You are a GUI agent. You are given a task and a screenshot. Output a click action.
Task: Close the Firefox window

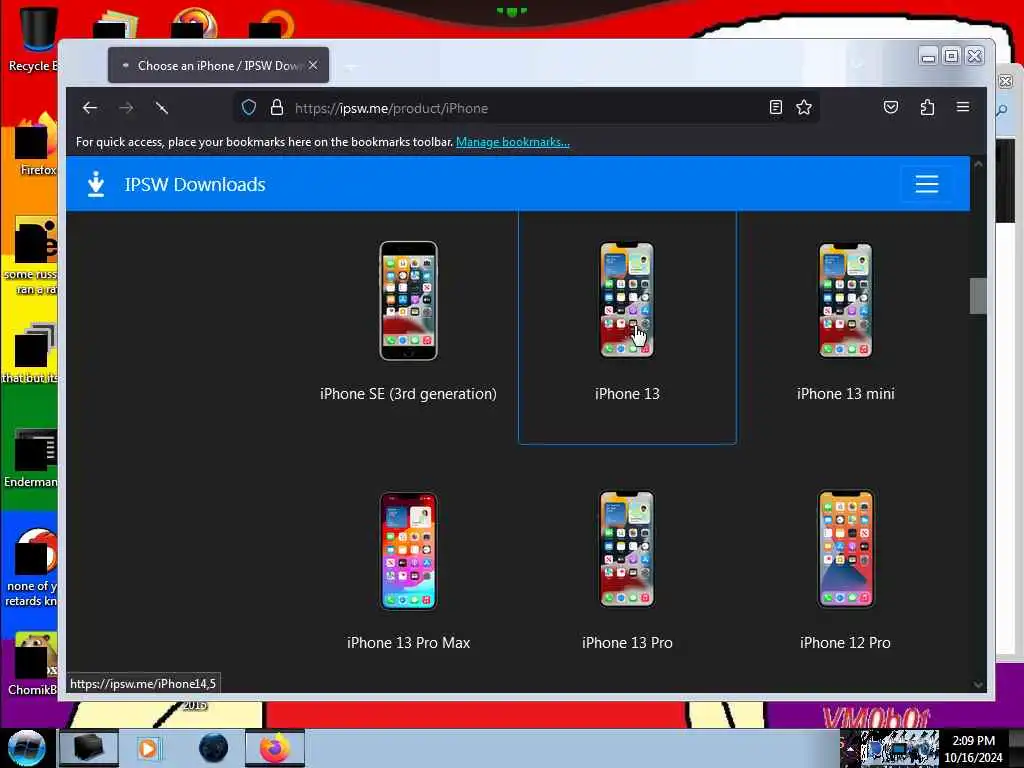pyautogui.click(x=974, y=56)
